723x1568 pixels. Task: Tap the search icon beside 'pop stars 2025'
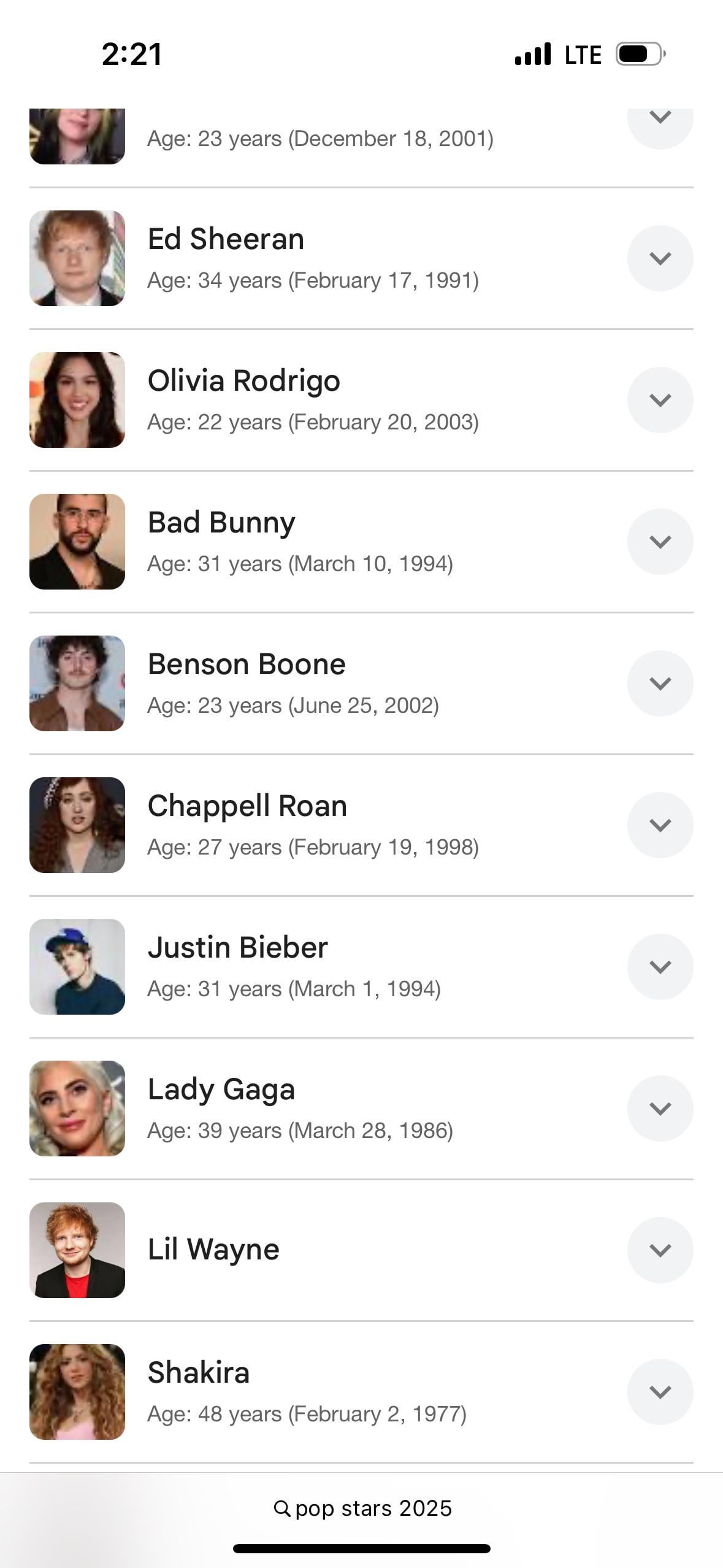click(281, 1508)
